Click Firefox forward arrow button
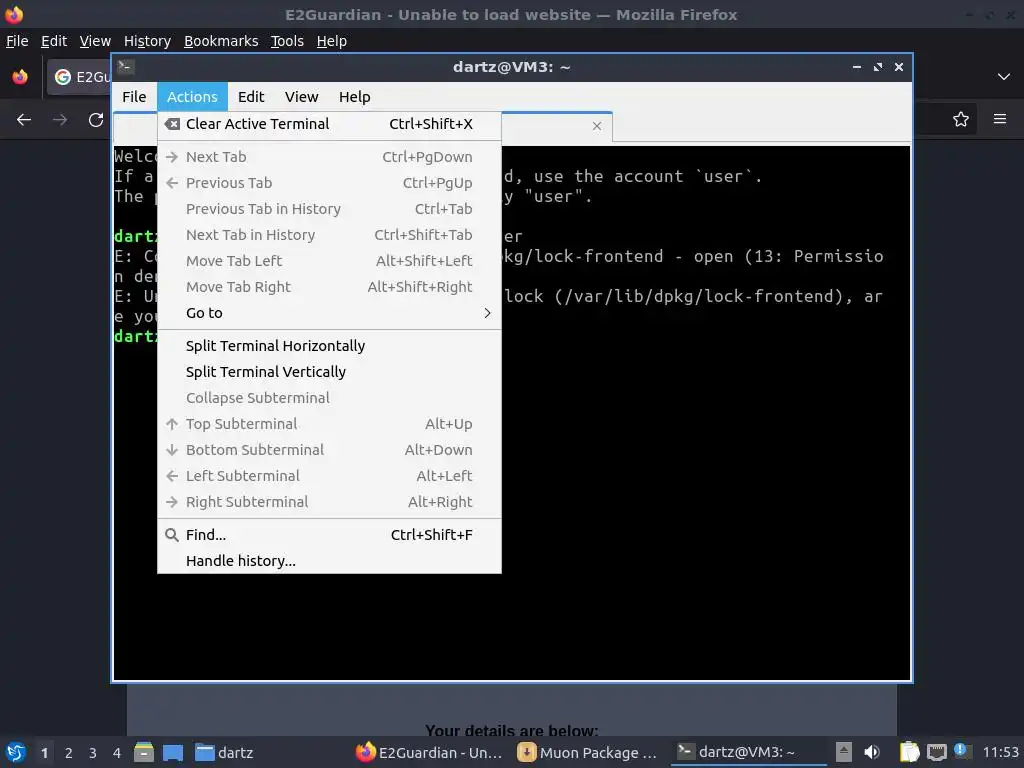 coord(60,120)
